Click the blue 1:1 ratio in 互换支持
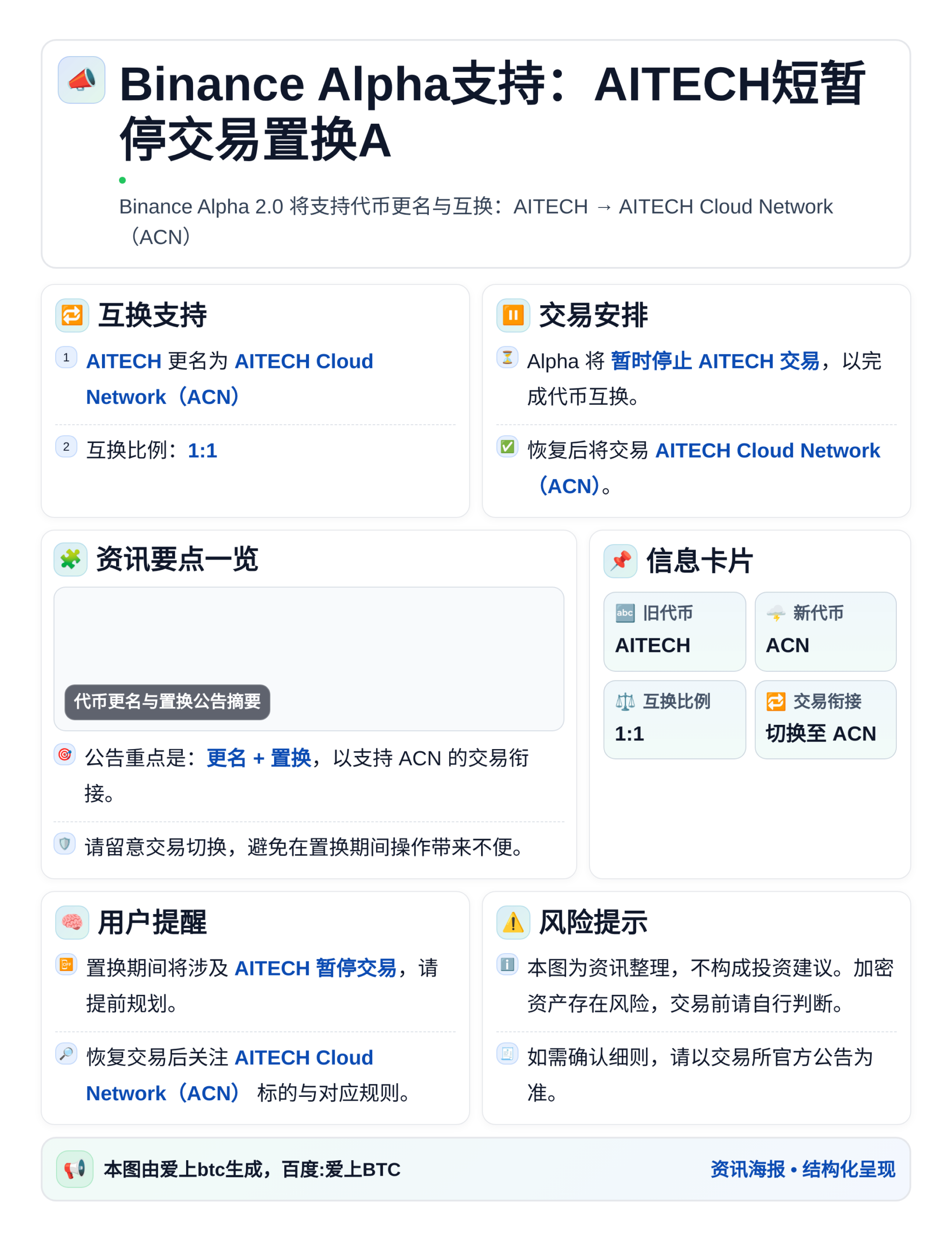952x1238 pixels. pos(202,451)
